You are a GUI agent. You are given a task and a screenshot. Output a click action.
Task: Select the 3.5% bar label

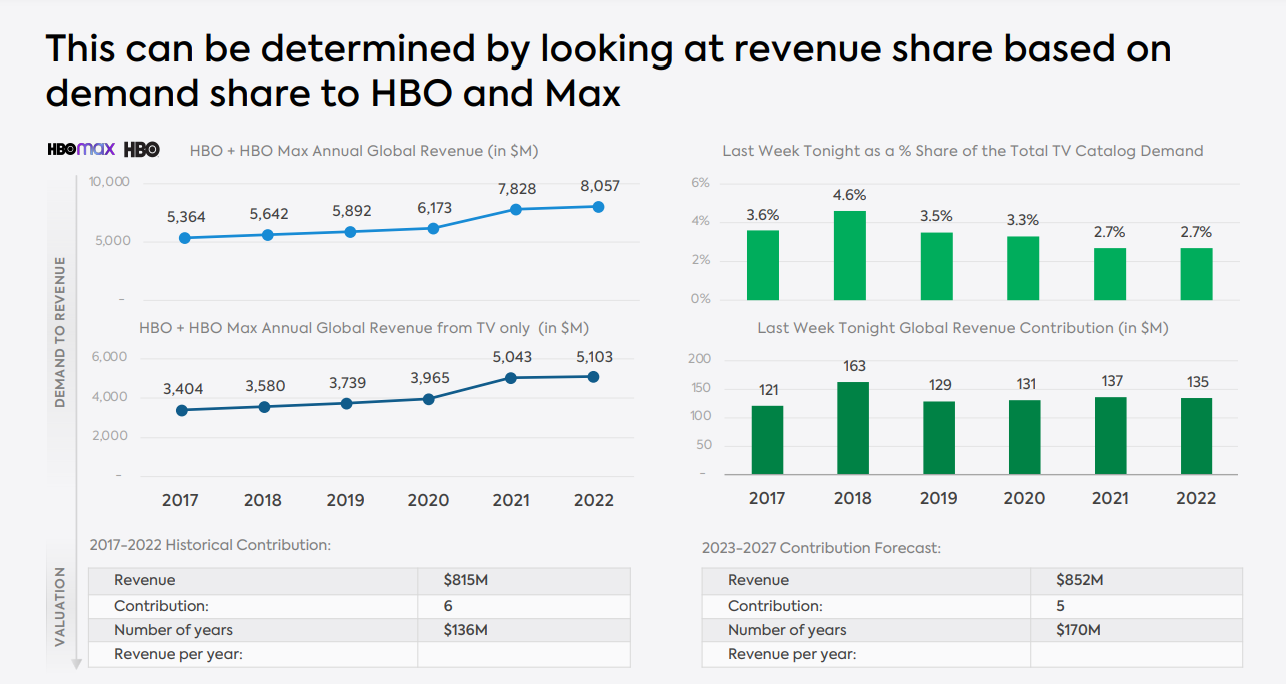[936, 216]
